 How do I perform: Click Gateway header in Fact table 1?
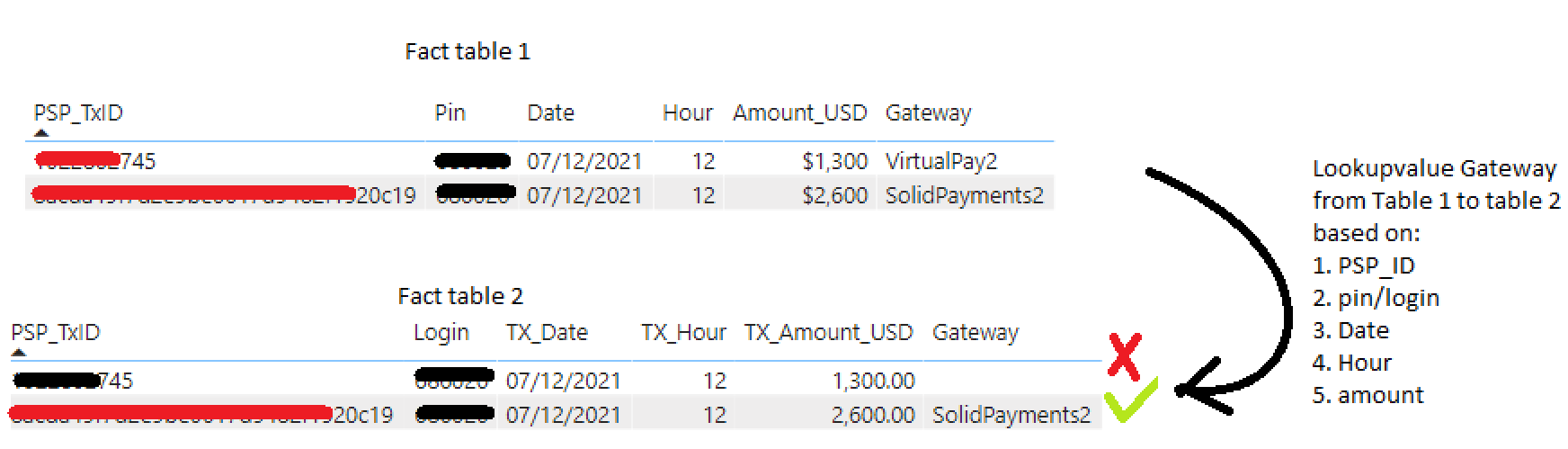coord(929,113)
